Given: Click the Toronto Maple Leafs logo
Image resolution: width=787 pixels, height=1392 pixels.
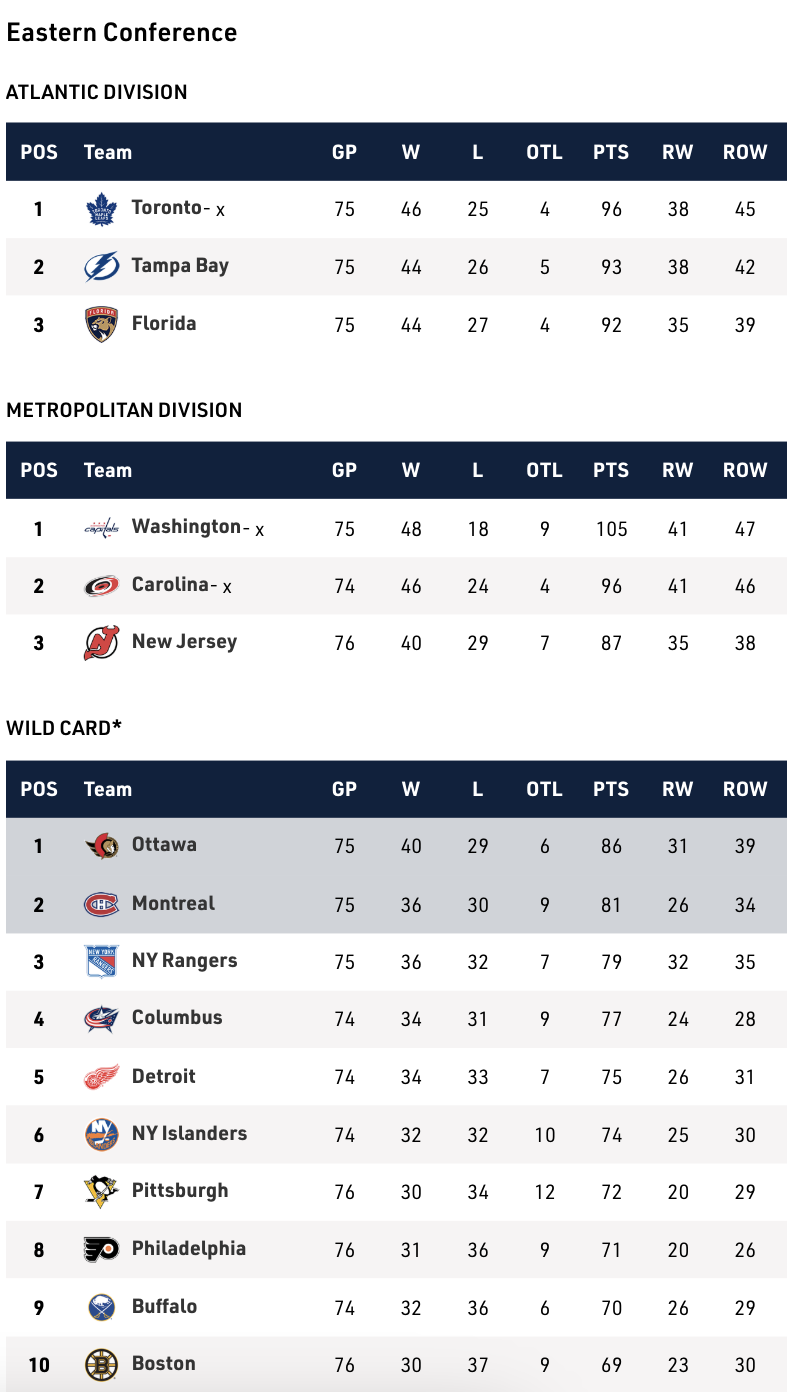Looking at the screenshot, I should [101, 209].
